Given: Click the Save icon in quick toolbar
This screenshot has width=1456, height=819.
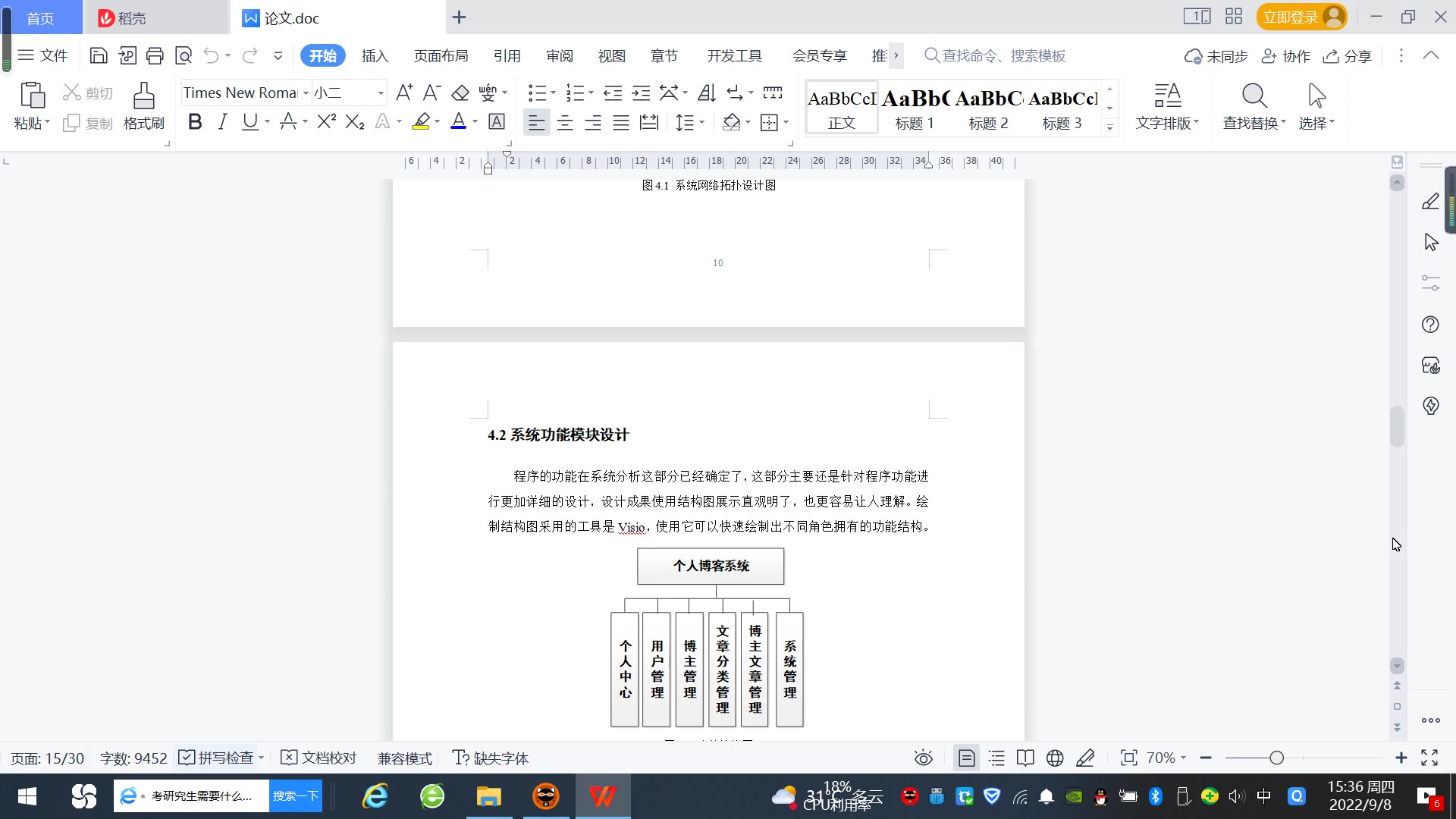Looking at the screenshot, I should pyautogui.click(x=99, y=55).
